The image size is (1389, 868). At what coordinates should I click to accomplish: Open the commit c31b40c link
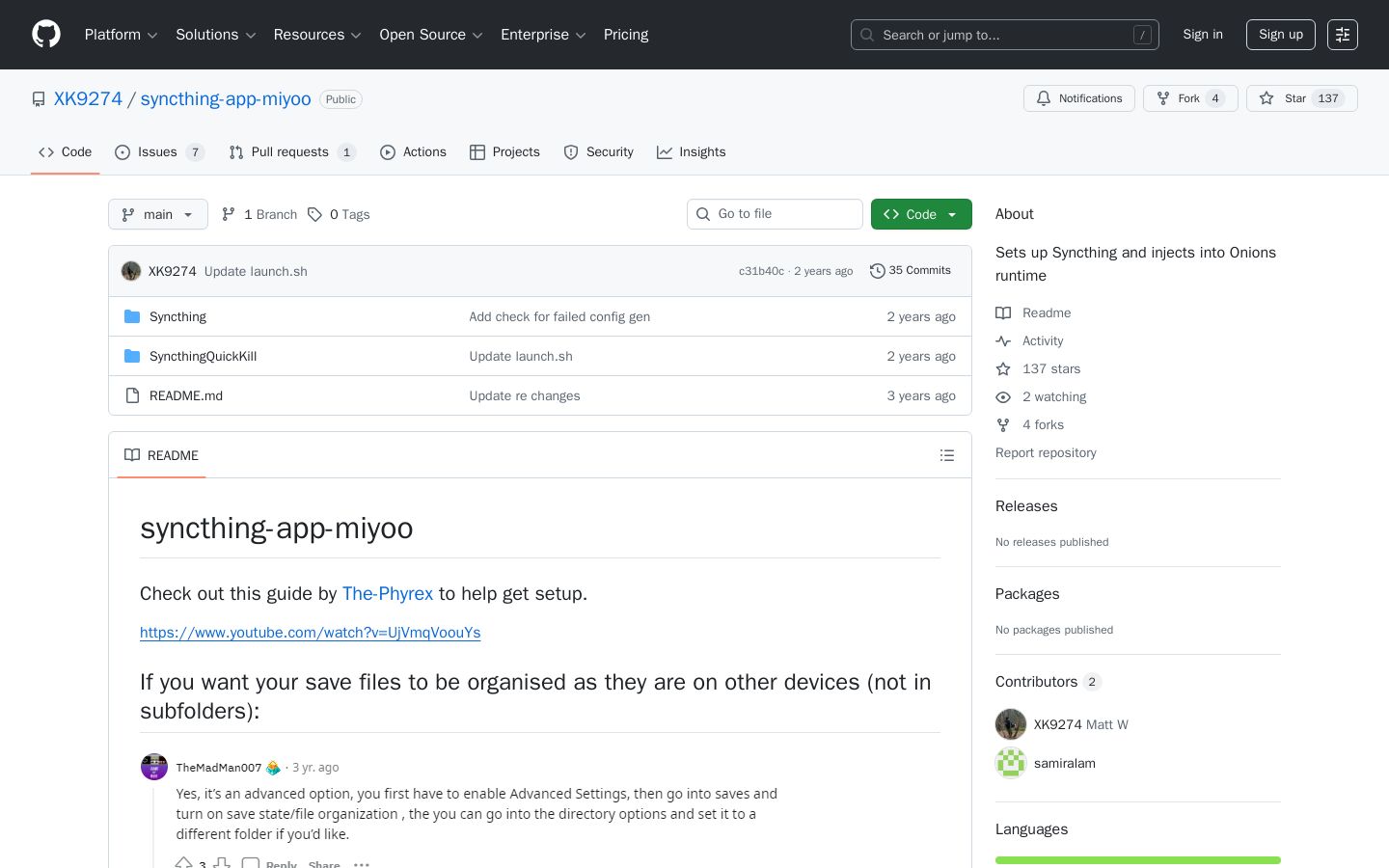pos(761,271)
